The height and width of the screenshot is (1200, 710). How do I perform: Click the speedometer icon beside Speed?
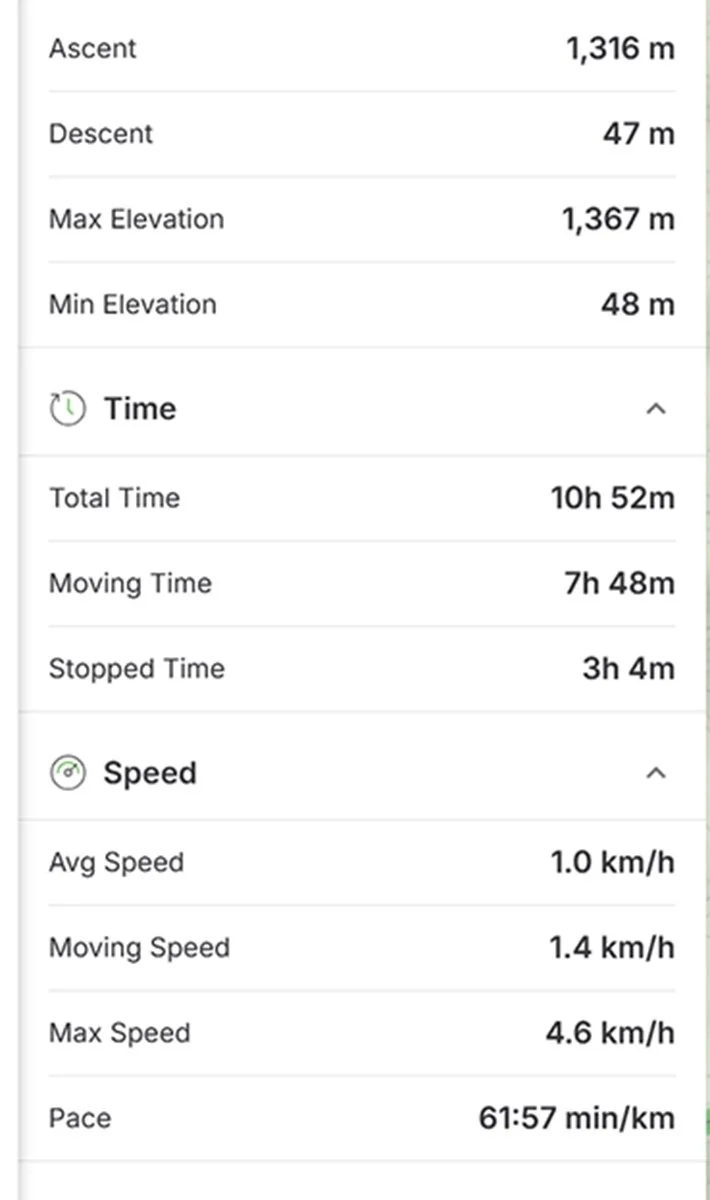pyautogui.click(x=67, y=773)
